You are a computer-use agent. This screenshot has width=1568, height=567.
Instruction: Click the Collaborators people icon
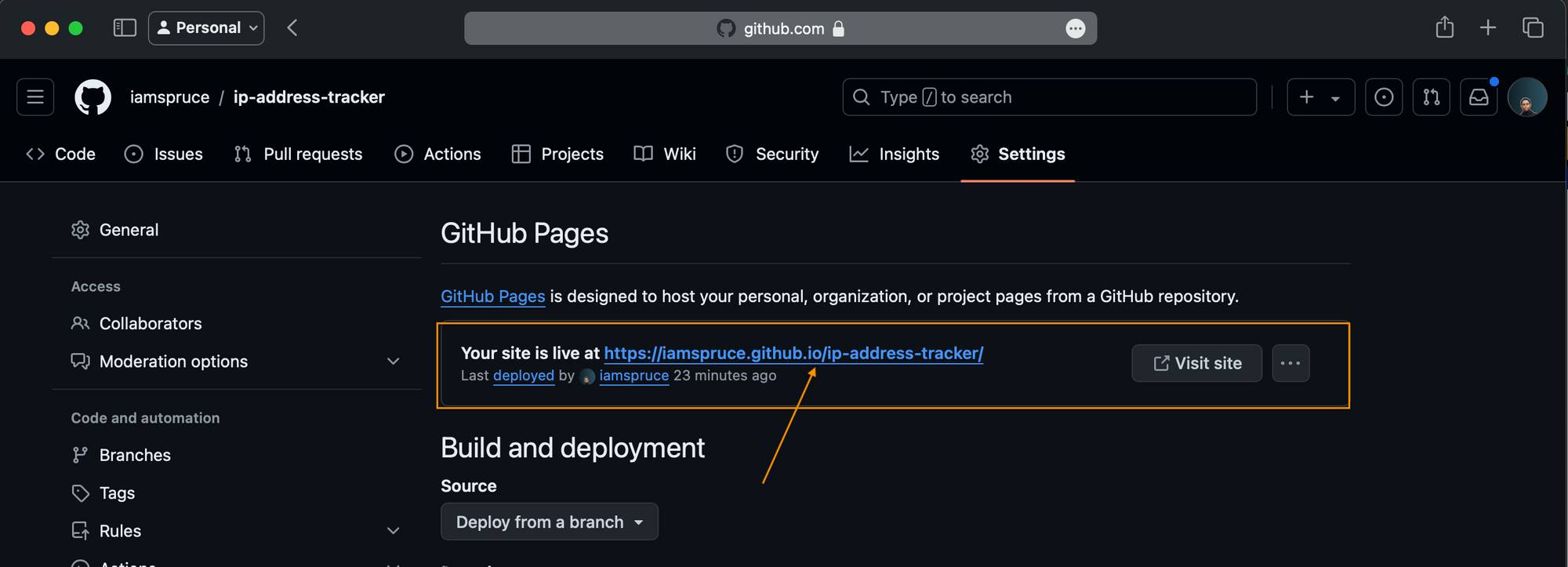[x=80, y=323]
